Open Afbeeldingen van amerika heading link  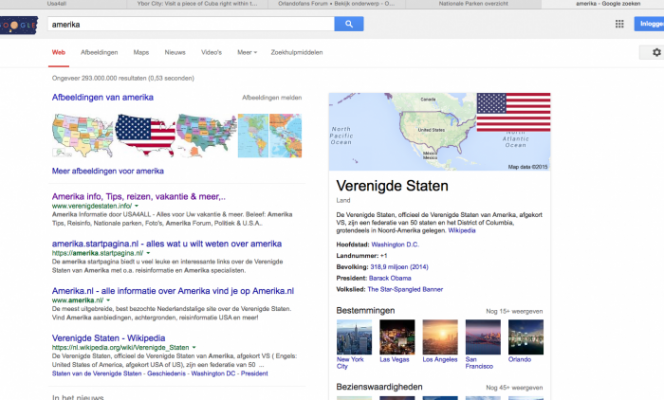tap(102, 97)
